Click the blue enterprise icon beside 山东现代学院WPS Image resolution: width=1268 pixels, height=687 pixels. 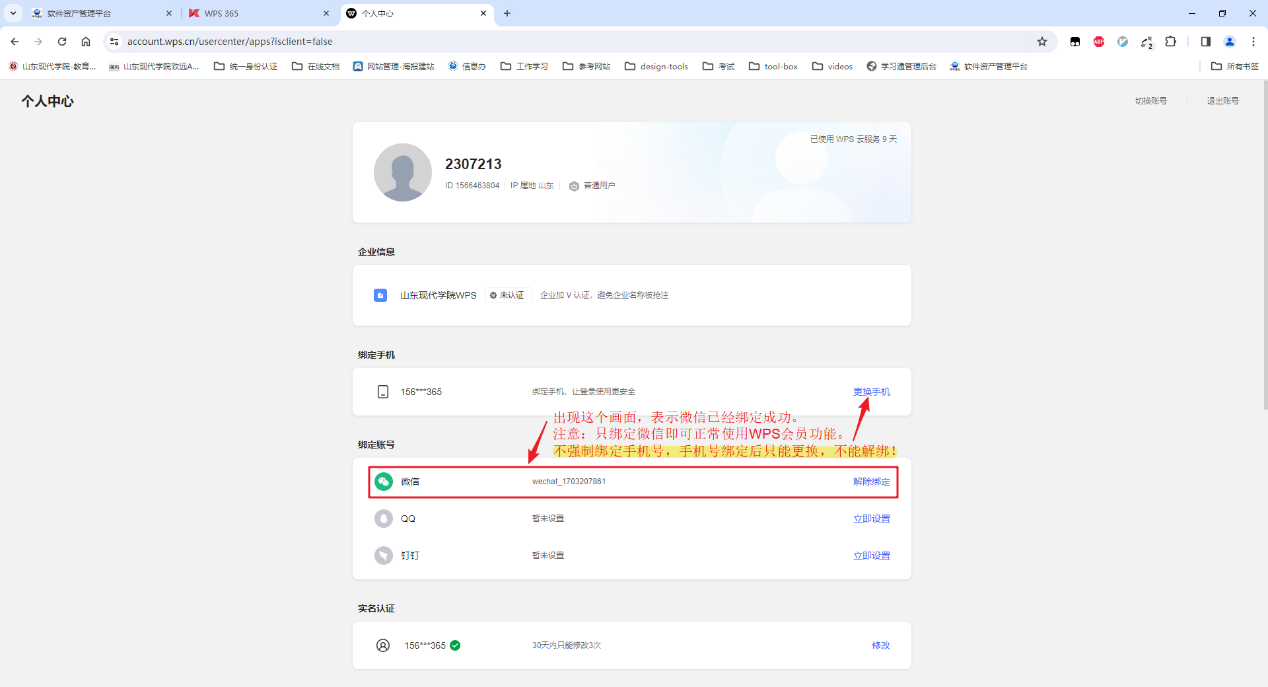(x=380, y=296)
